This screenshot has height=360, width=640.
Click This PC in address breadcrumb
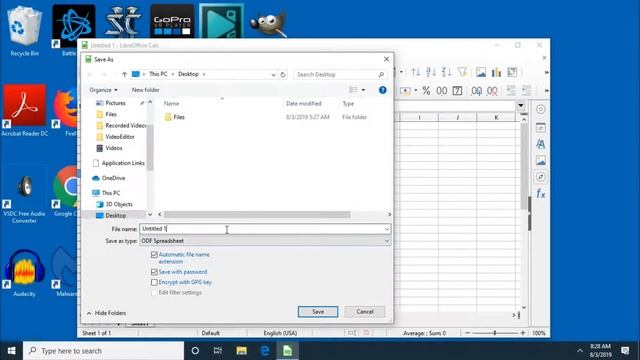point(158,74)
